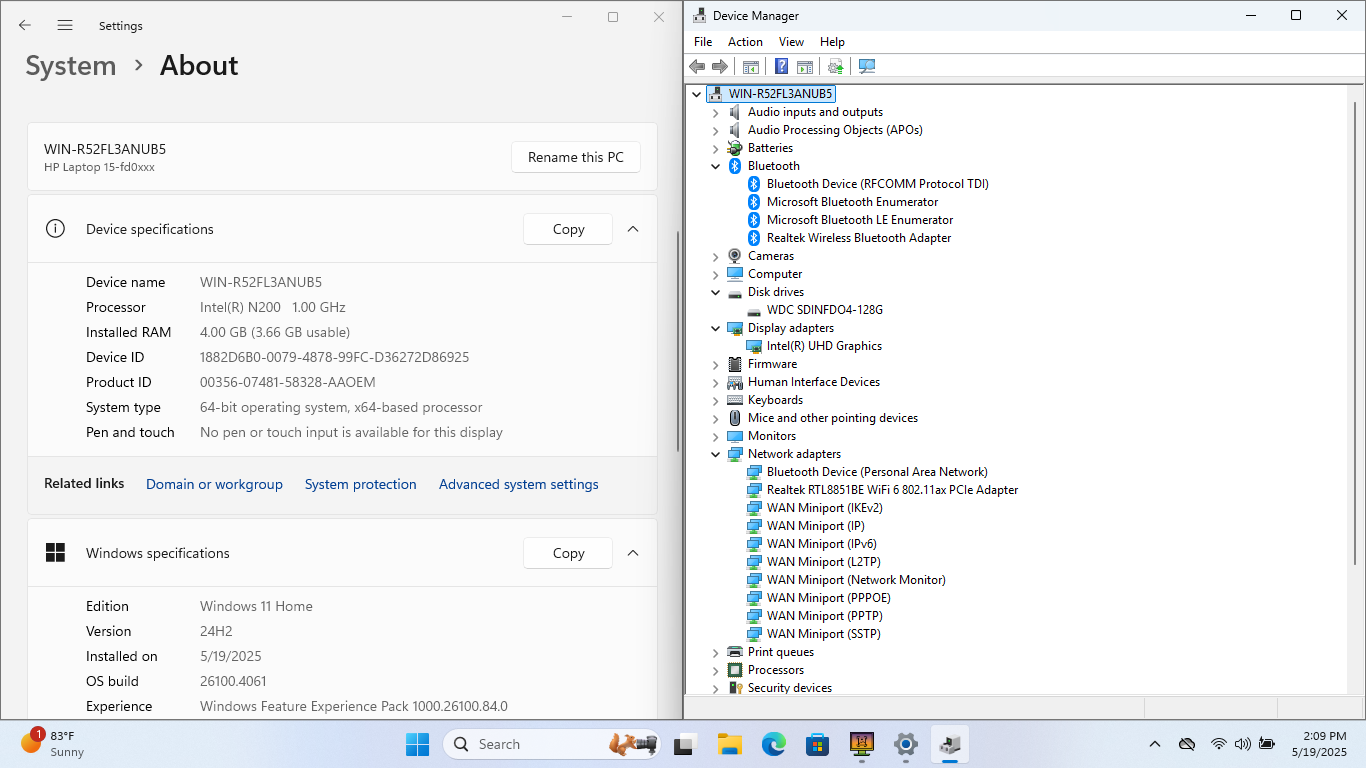Open Domain or workgroup link

[214, 484]
